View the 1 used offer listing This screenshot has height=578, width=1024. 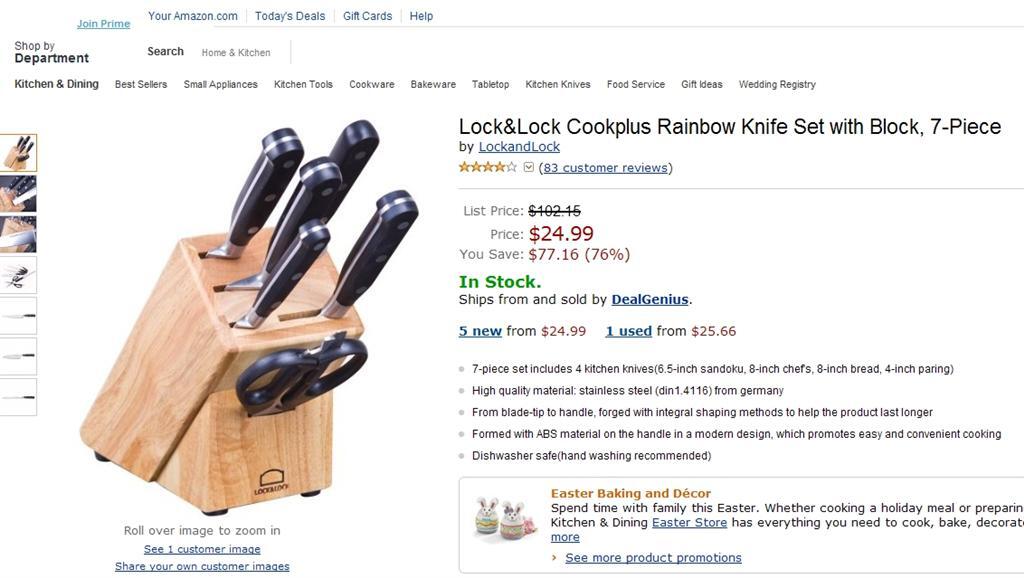pos(628,330)
